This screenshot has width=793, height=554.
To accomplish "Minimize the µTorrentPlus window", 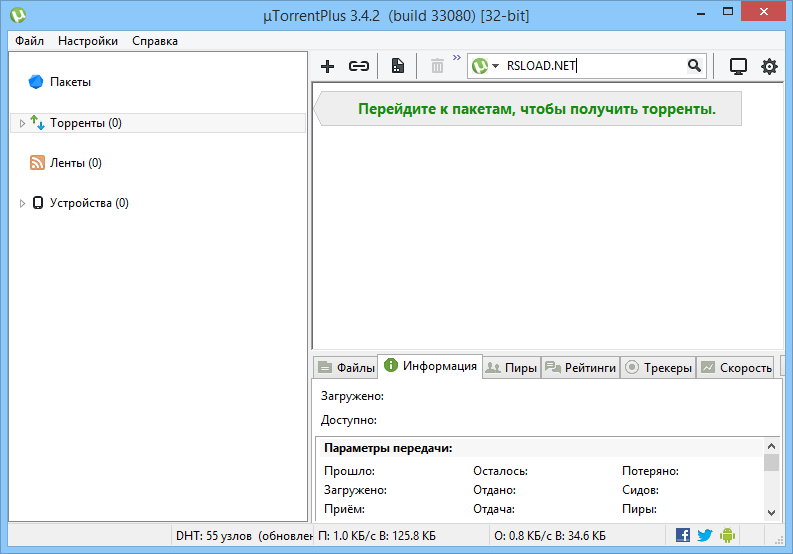I will point(701,13).
